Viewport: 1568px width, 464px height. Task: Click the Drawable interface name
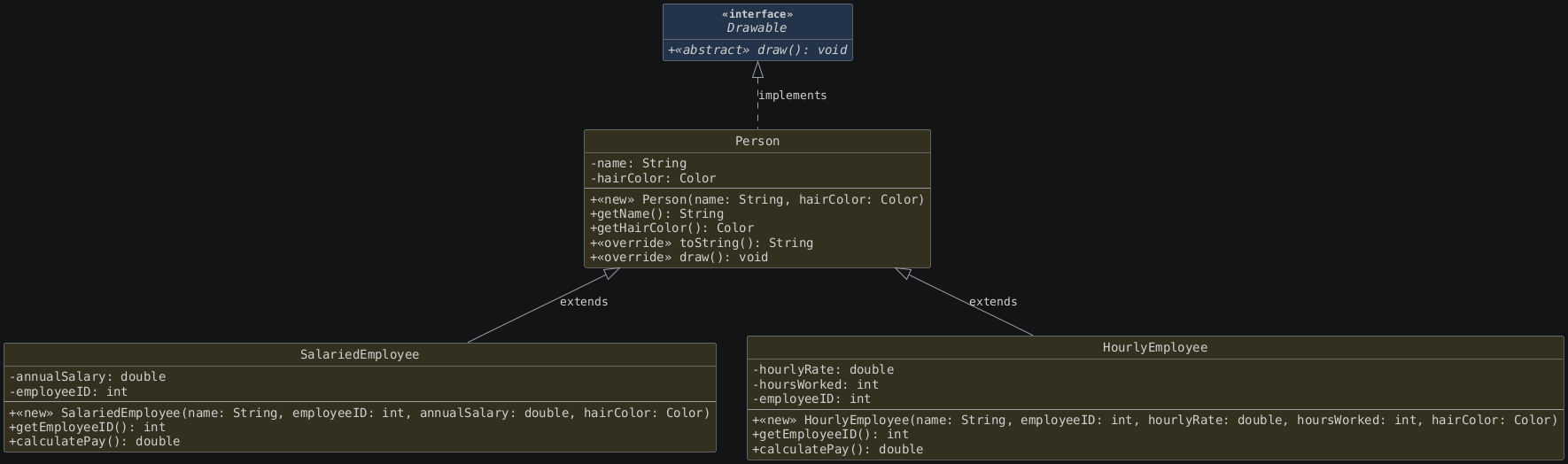[757, 28]
